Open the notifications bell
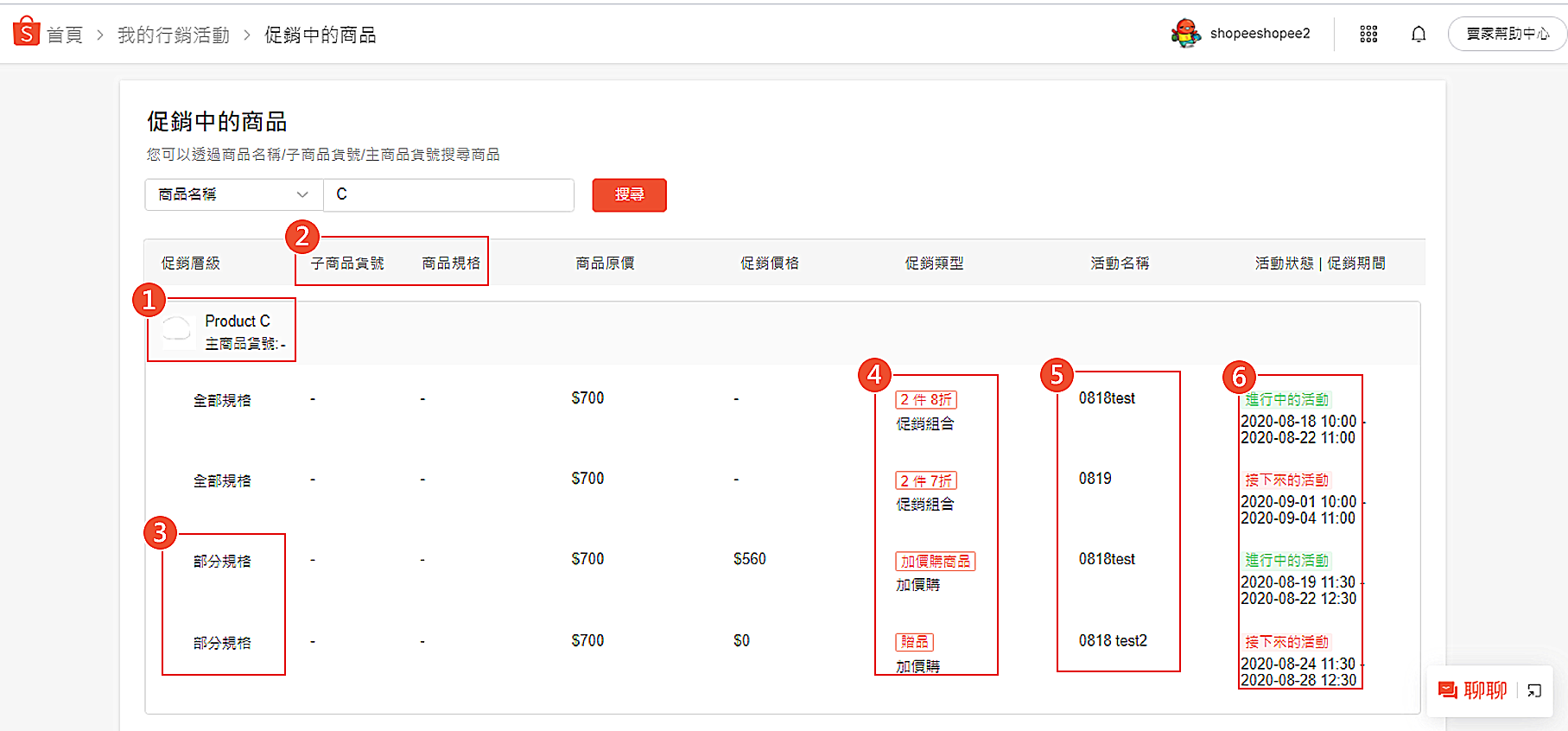Image resolution: width=1568 pixels, height=731 pixels. 1419,34
